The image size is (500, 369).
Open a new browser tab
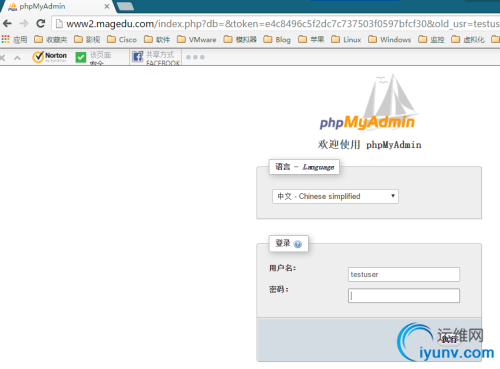pyautogui.click(x=125, y=6)
